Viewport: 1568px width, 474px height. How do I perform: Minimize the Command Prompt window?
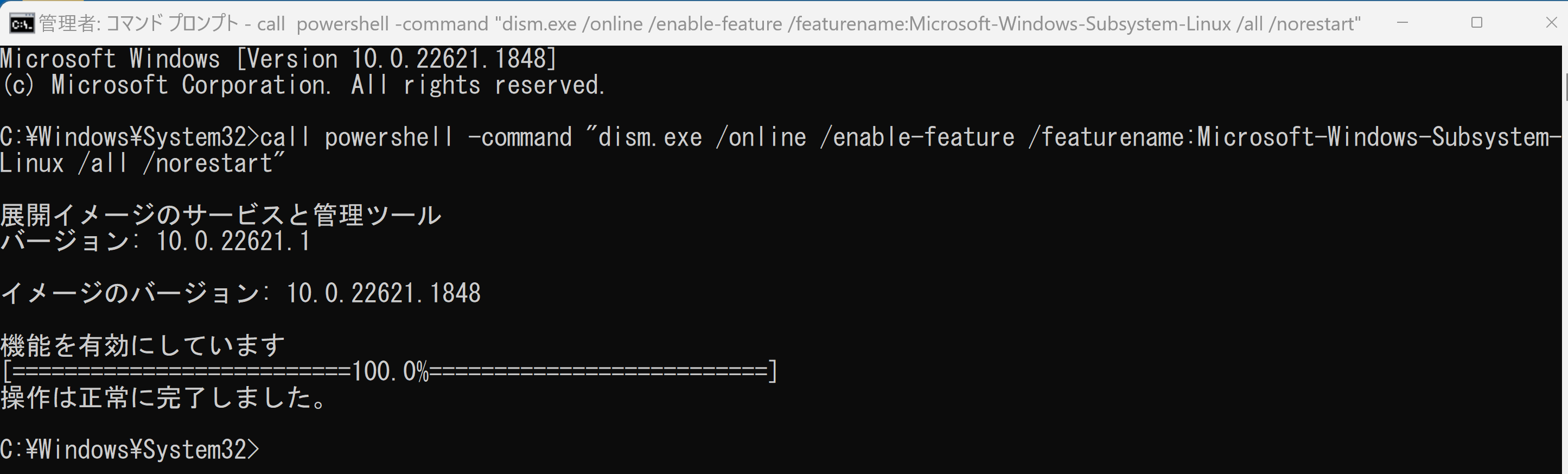(x=1403, y=23)
